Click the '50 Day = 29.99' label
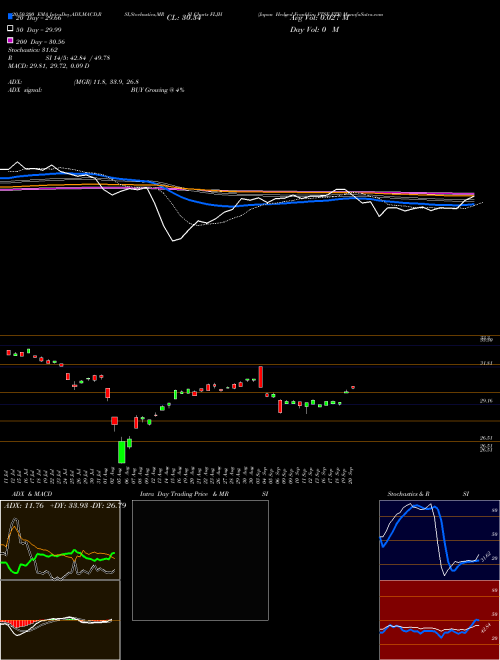This screenshot has width=500, height=660. coord(38,29)
